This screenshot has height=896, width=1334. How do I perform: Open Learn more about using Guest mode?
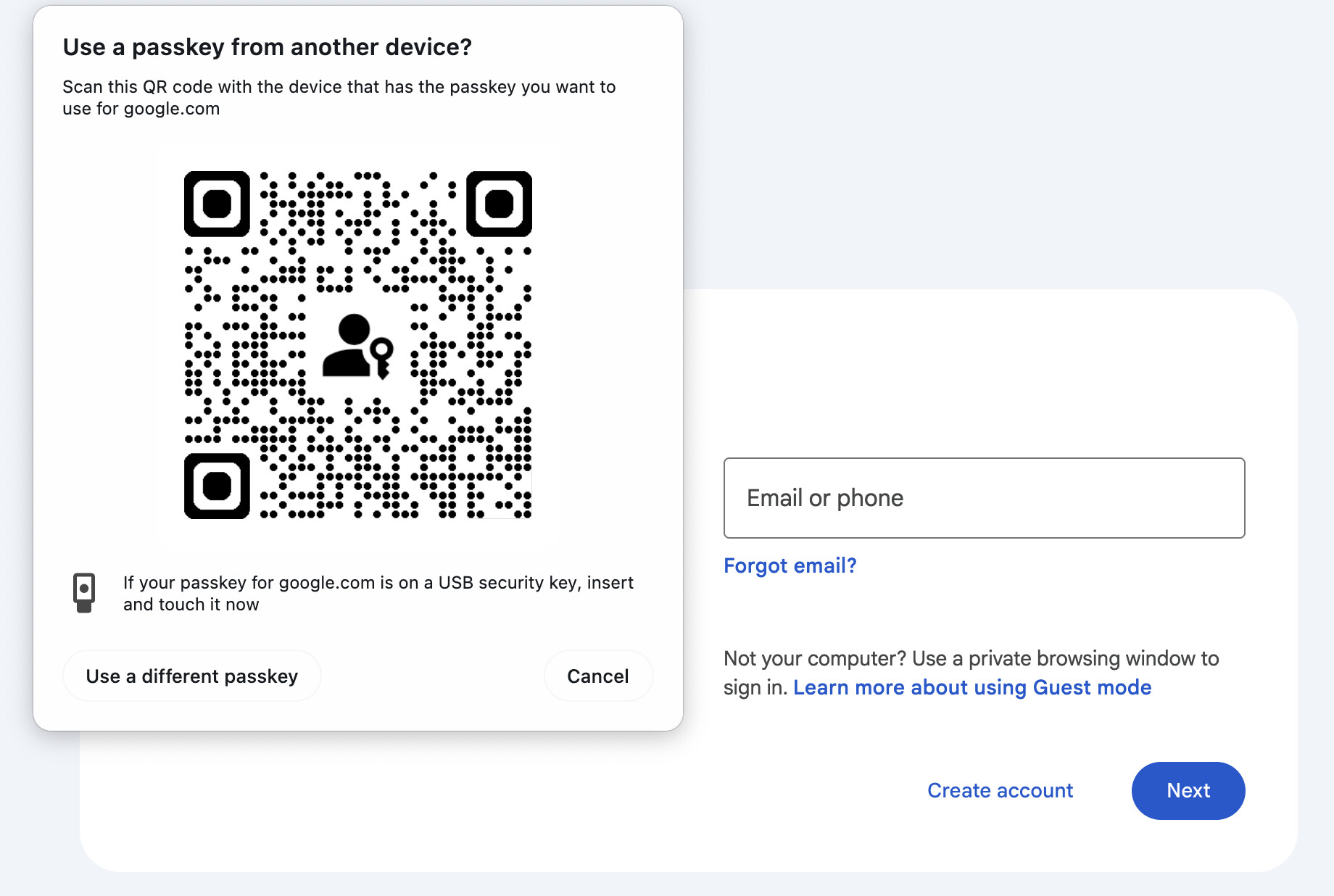(972, 687)
